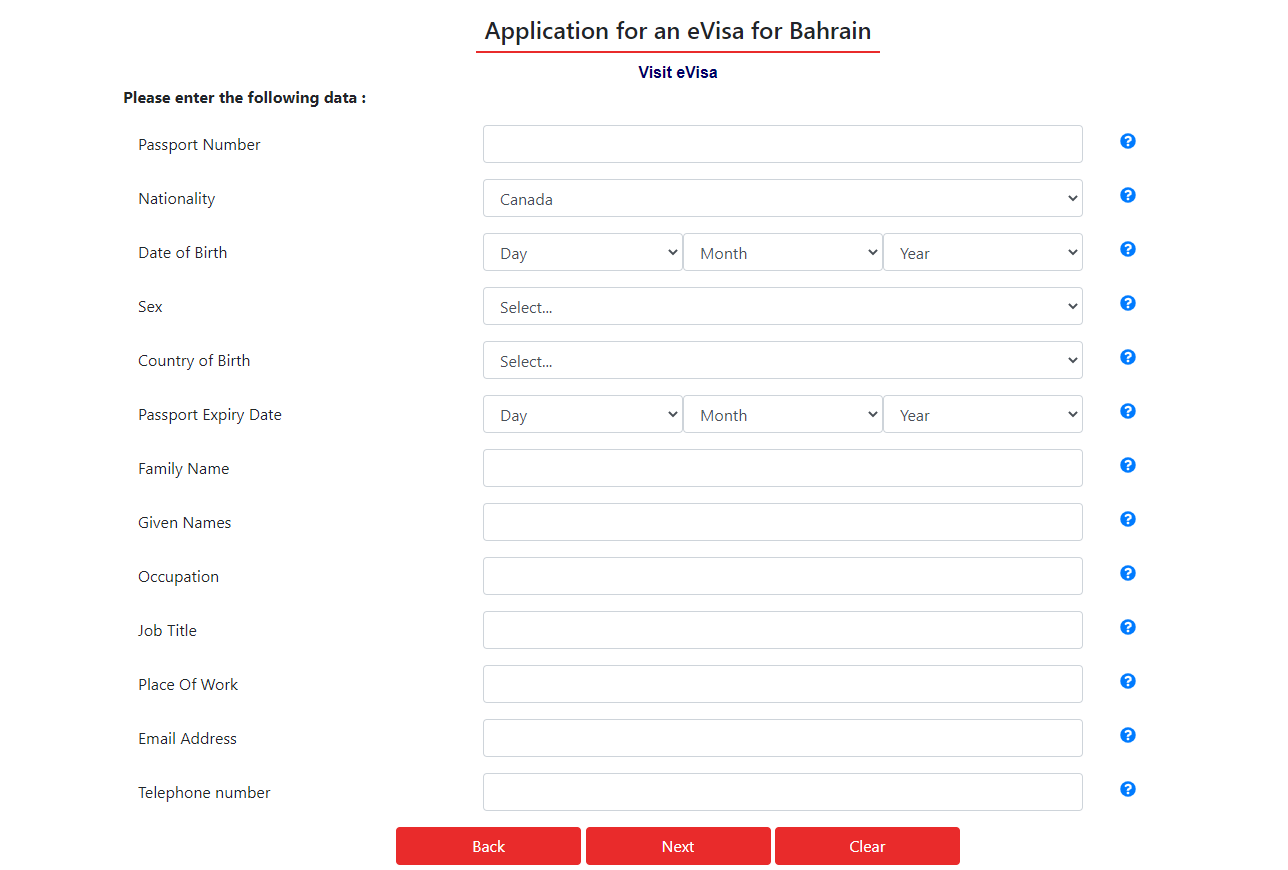Click the Next button
This screenshot has height=870, width=1288.
click(x=678, y=846)
